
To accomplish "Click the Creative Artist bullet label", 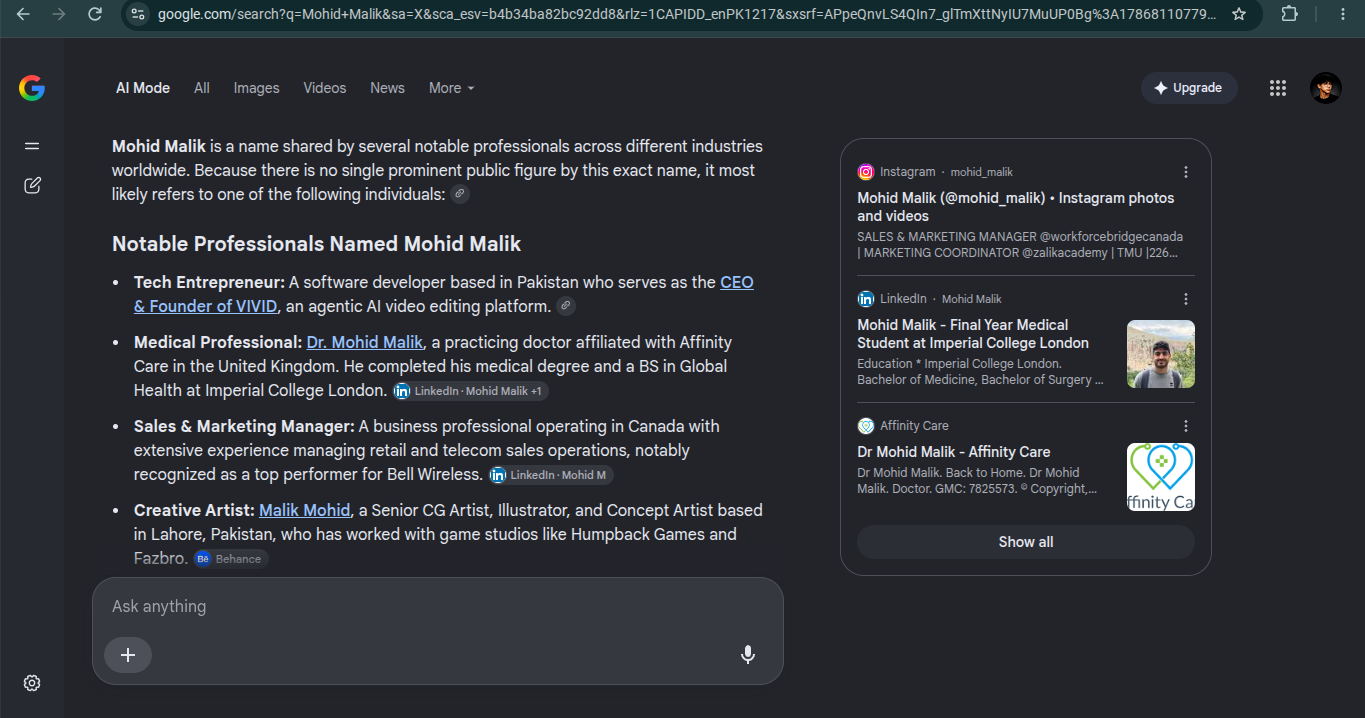I will tap(195, 510).
